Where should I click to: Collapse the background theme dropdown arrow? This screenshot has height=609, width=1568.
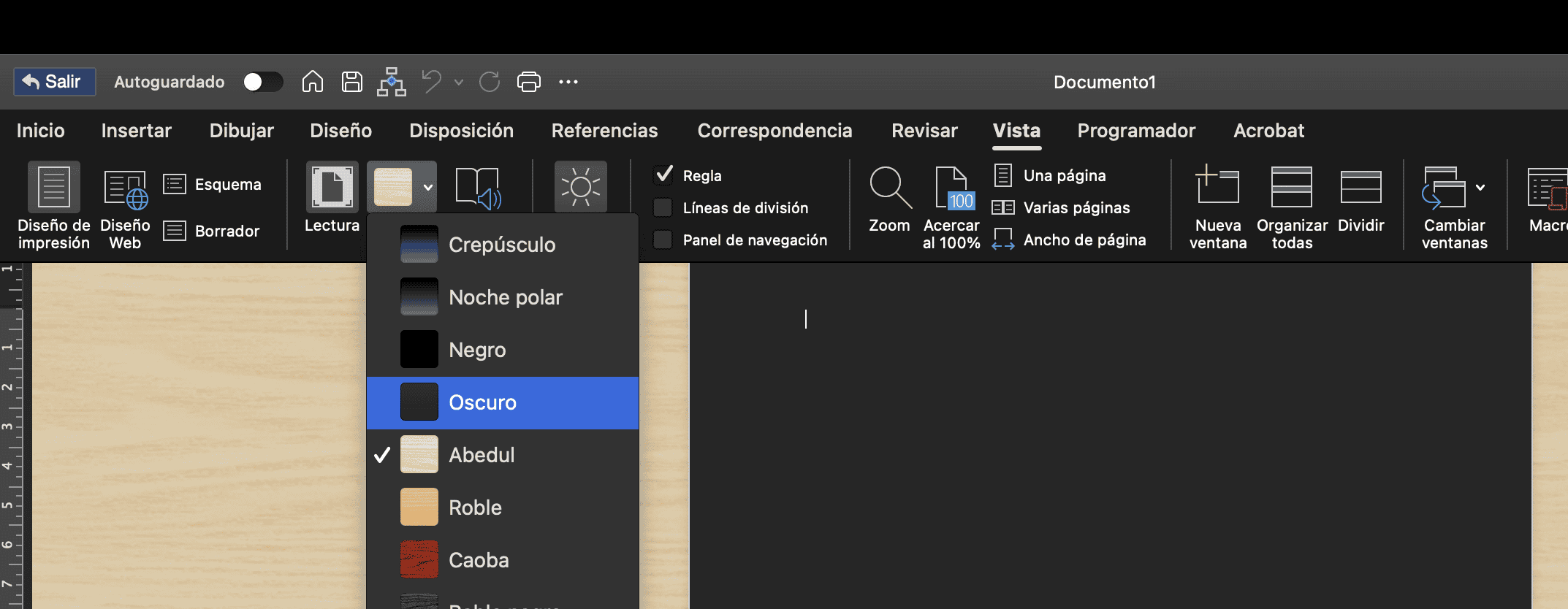coord(428,187)
